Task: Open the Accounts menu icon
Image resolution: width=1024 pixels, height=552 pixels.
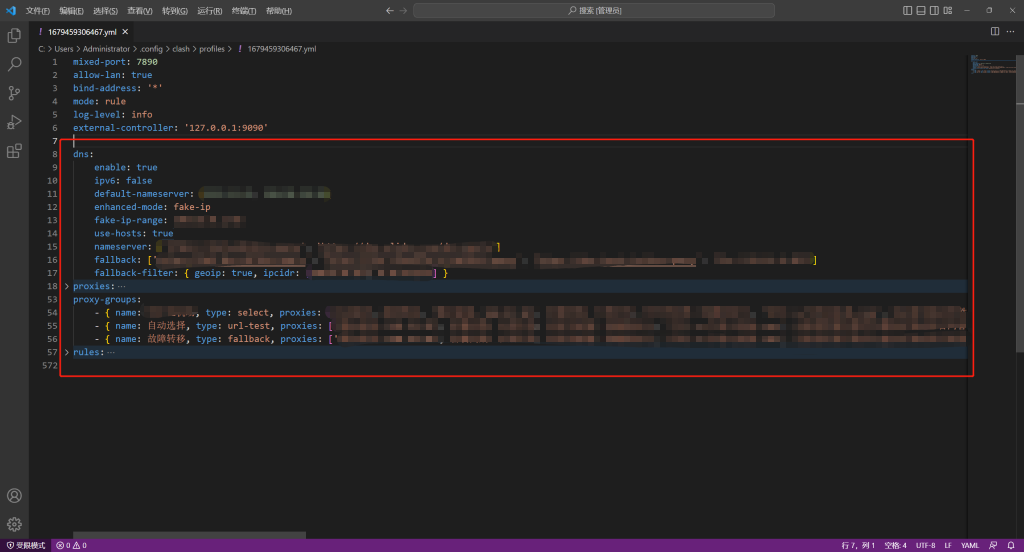Action: pyautogui.click(x=14, y=496)
